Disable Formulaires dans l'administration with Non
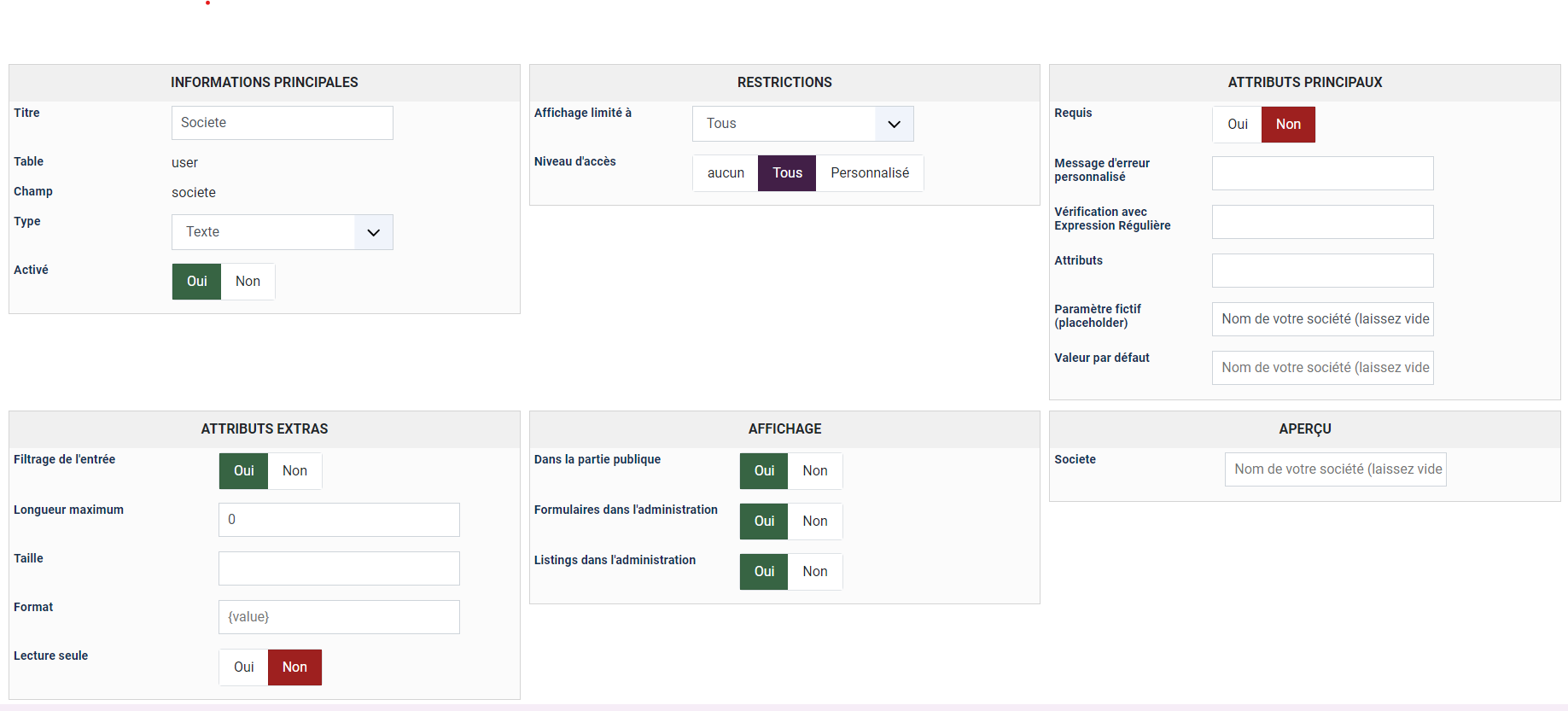 [815, 522]
